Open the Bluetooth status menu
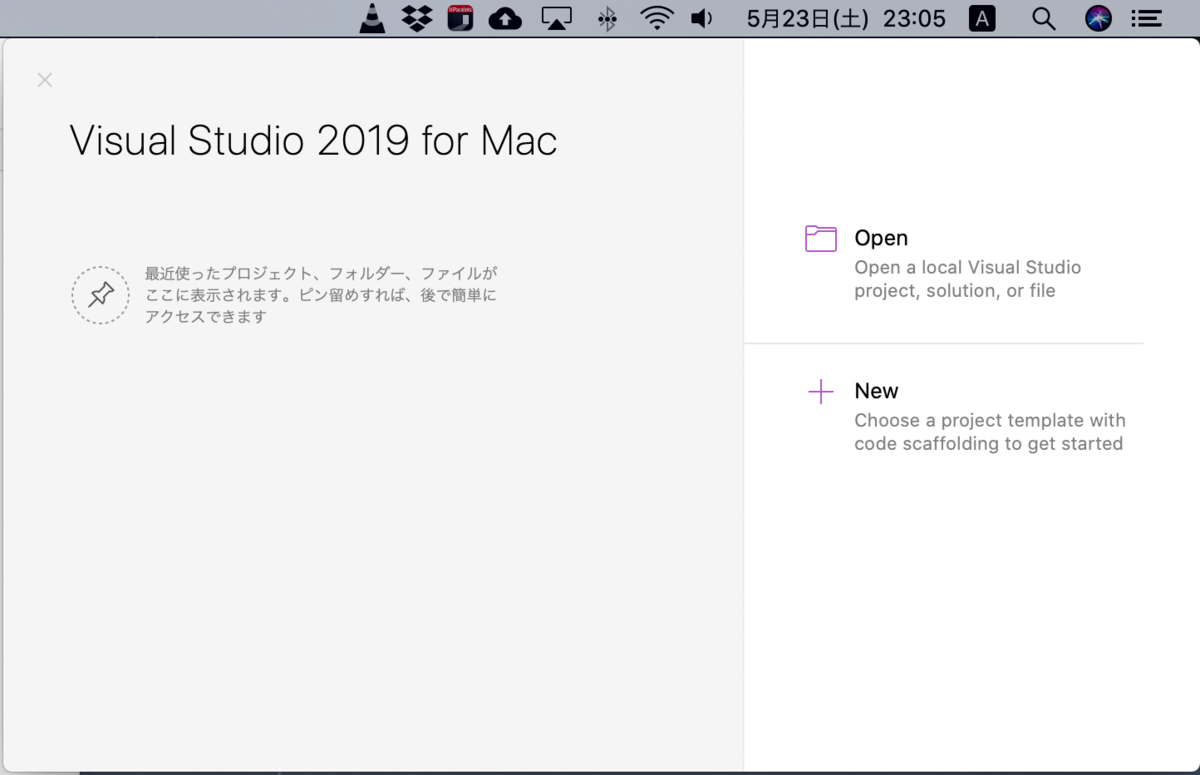 tap(607, 18)
